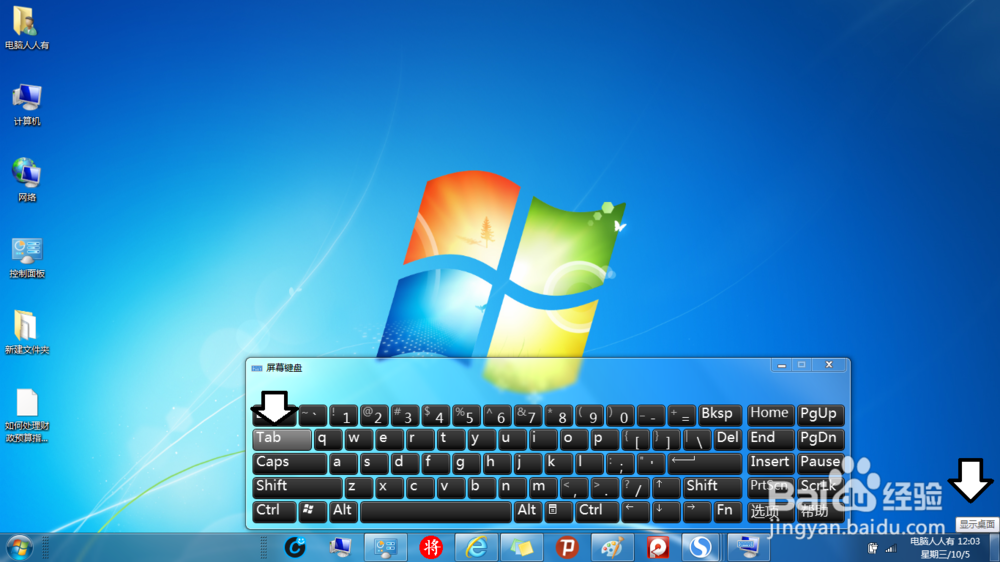Select the 电脑人人有 user folder icon
This screenshot has height=562, width=1000.
27,28
